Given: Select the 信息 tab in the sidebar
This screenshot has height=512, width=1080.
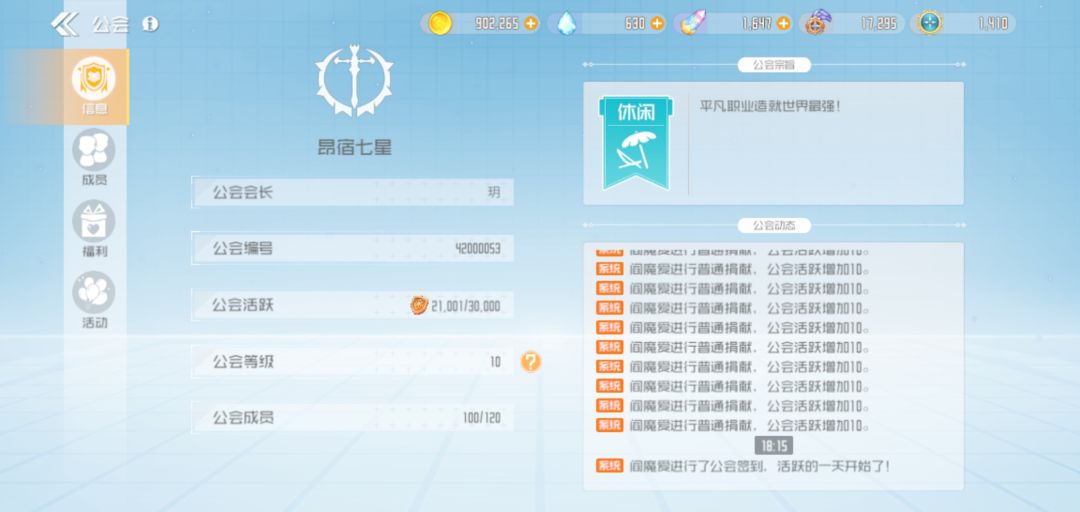Looking at the screenshot, I should pos(94,87).
